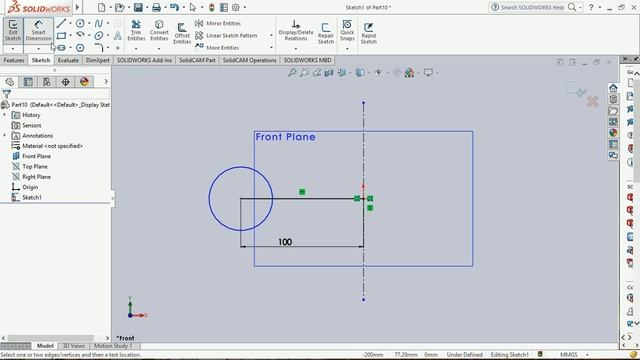Viewport: 640px width, 360px height.
Task: Click the Undo icon
Action: click(x=174, y=7)
